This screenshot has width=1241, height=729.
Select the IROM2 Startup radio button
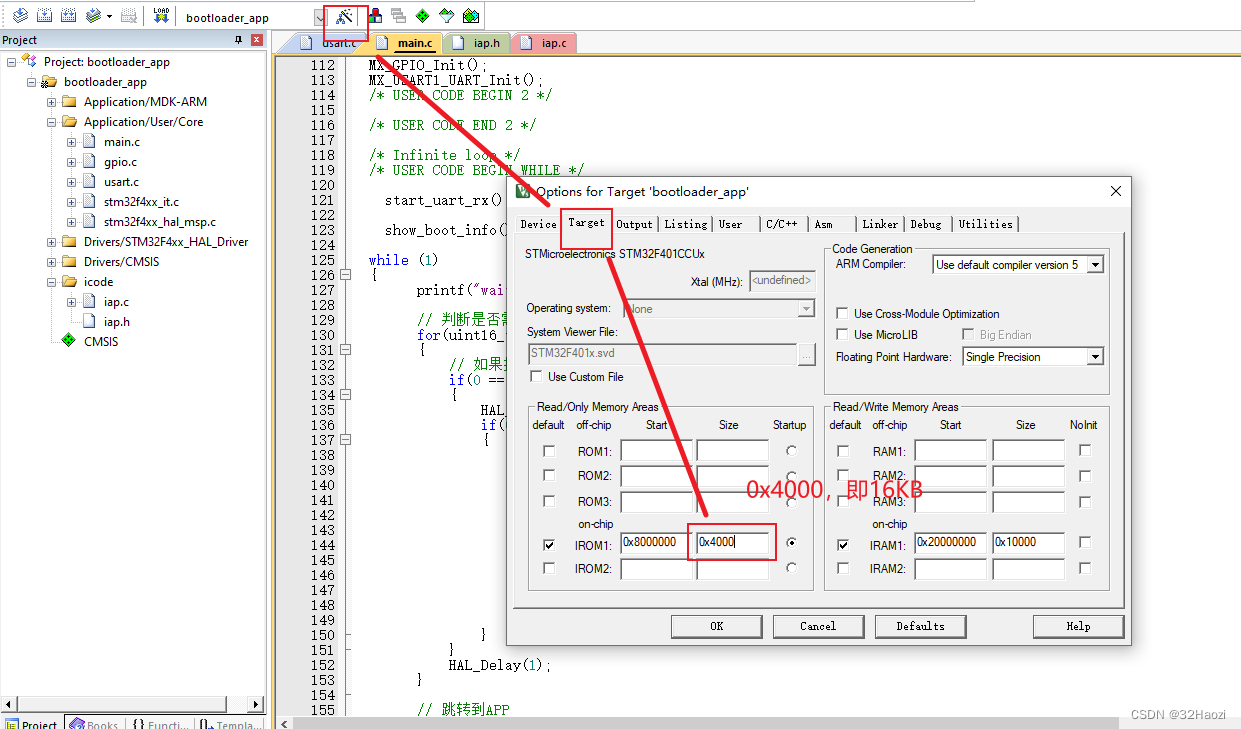(791, 568)
